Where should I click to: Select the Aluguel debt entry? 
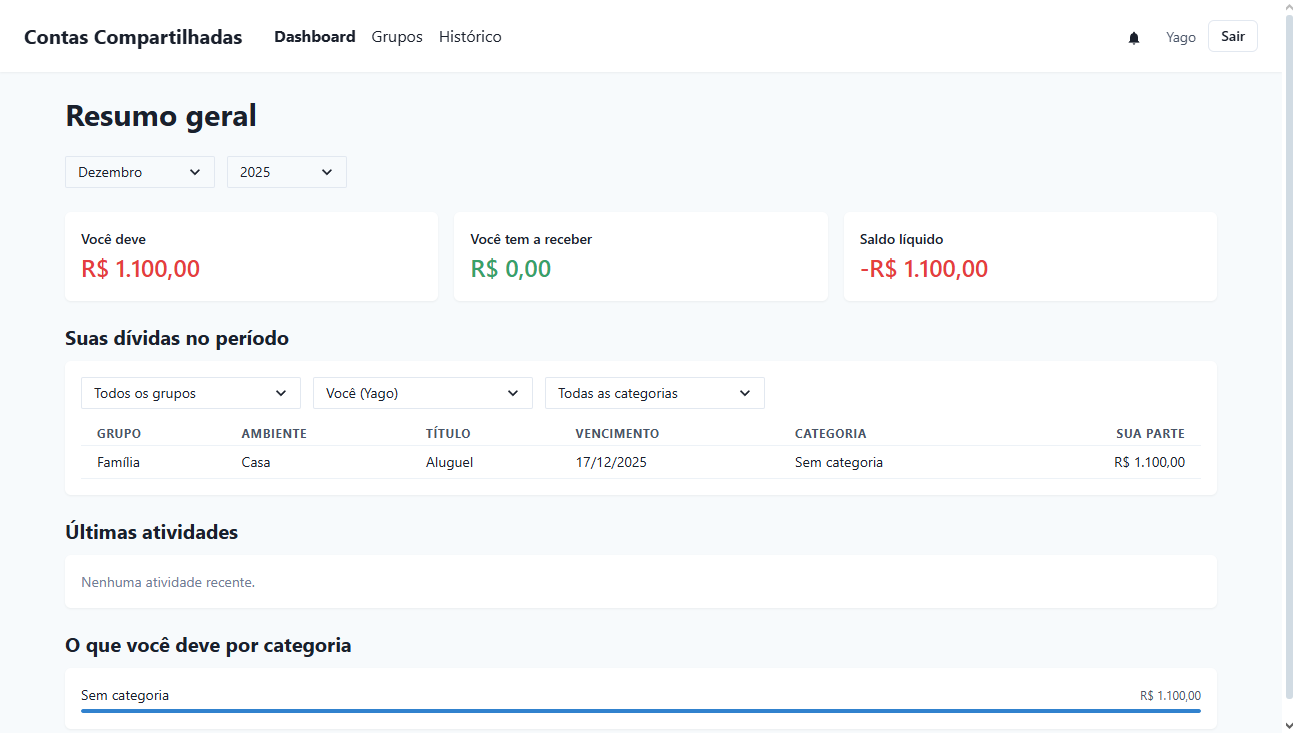point(449,462)
